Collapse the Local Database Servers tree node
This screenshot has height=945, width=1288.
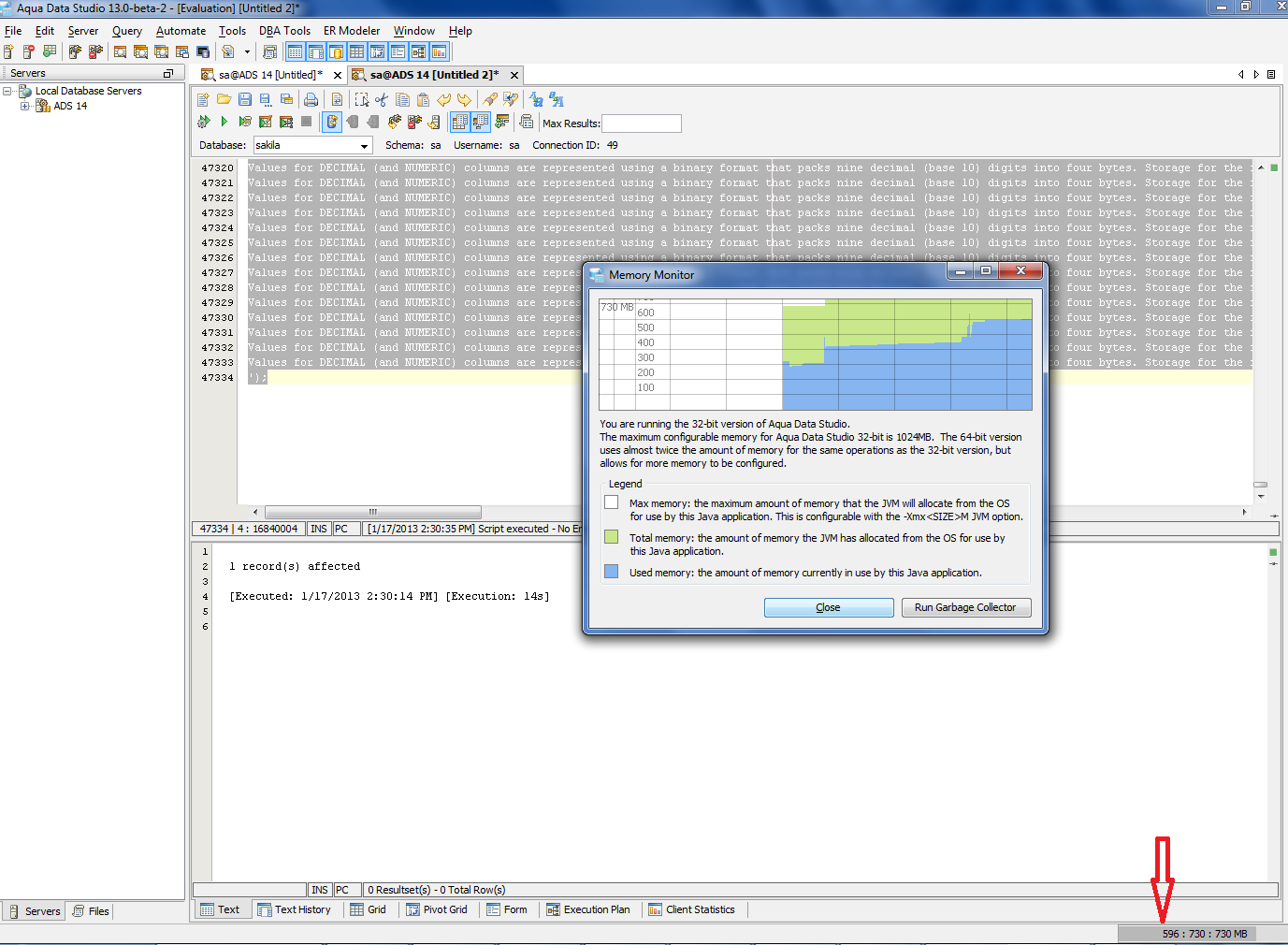7,91
